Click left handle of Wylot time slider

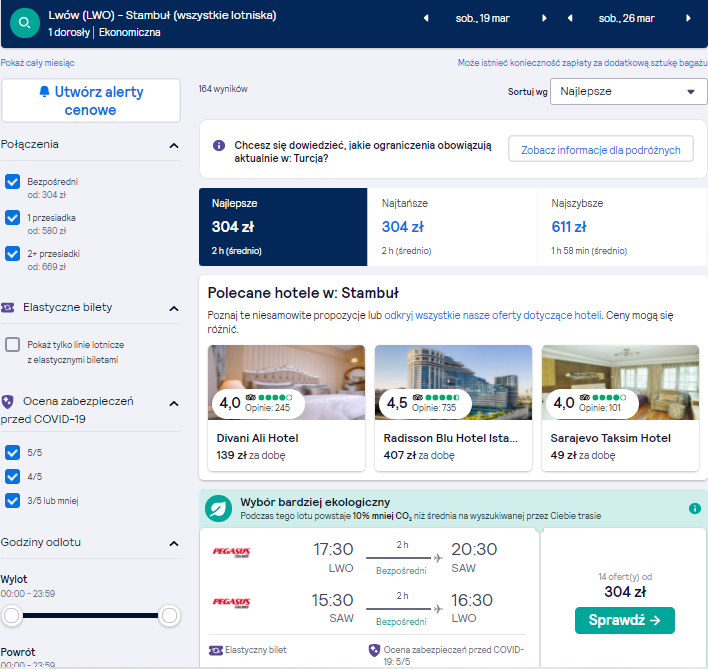(x=12, y=615)
